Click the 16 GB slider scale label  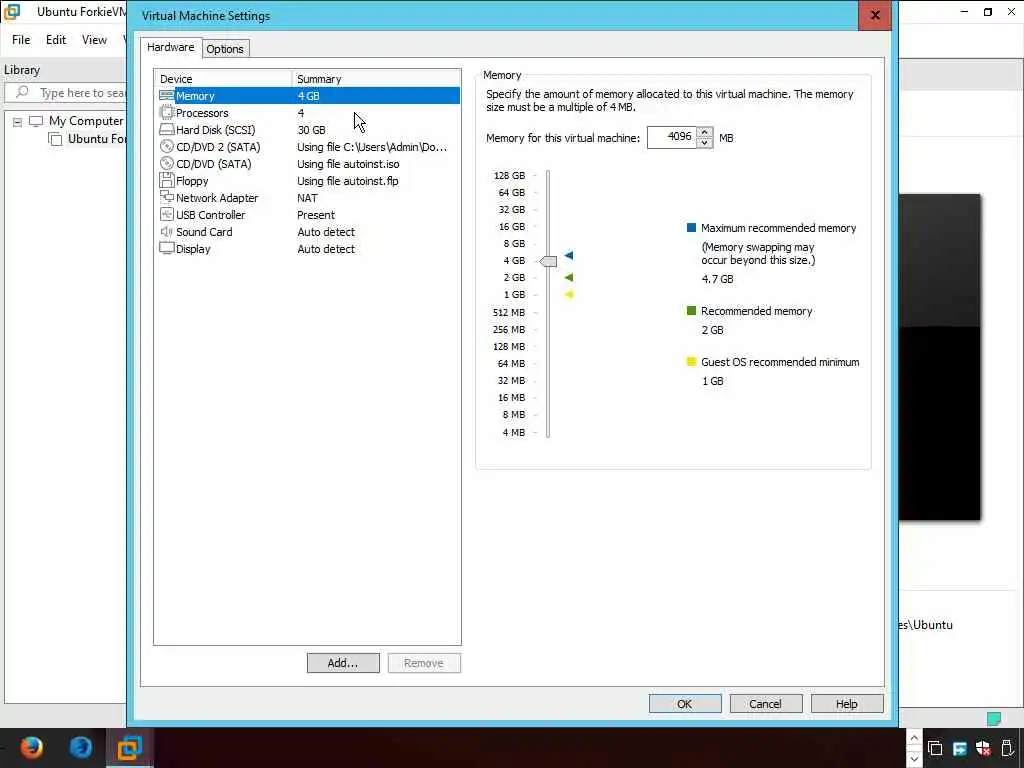(511, 227)
